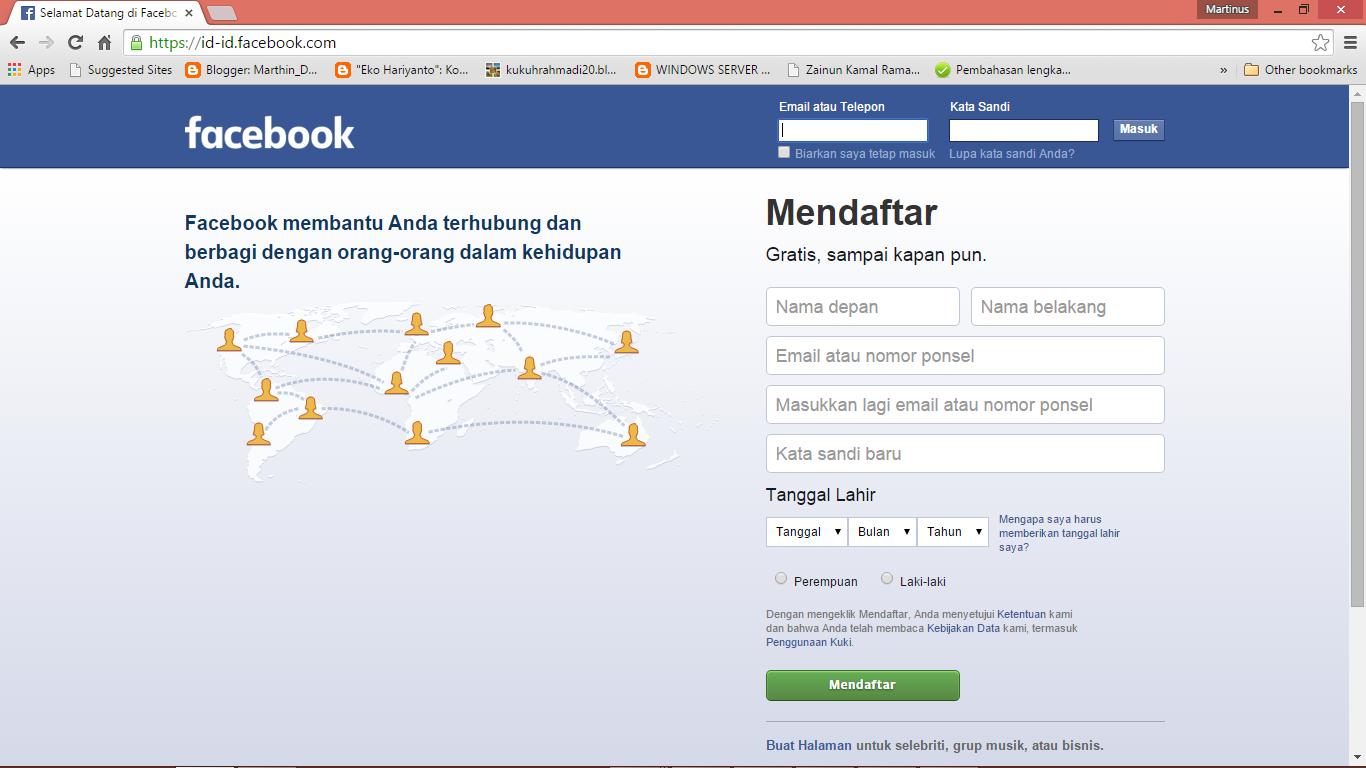Viewport: 1366px width, 768px height.
Task: Open the Chrome hamburger menu
Action: point(1350,43)
